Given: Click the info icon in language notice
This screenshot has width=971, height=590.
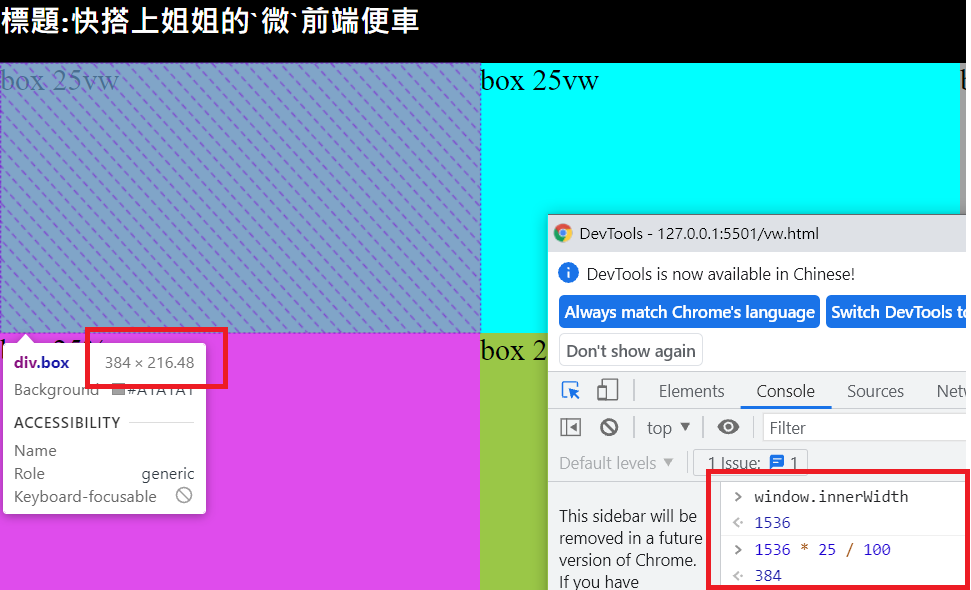Looking at the screenshot, I should (568, 273).
